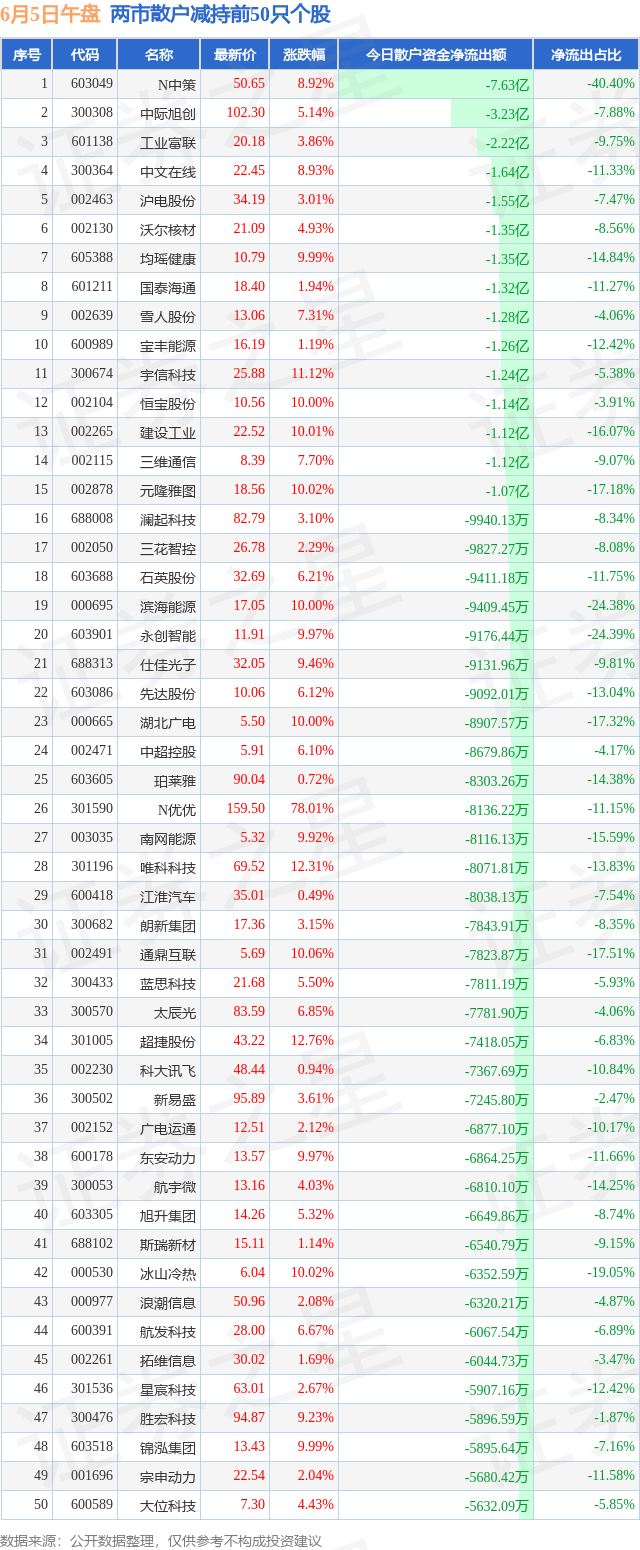Click price 5.91 of 中超控股
Viewport: 640px width, 1550px height.
[252, 751]
